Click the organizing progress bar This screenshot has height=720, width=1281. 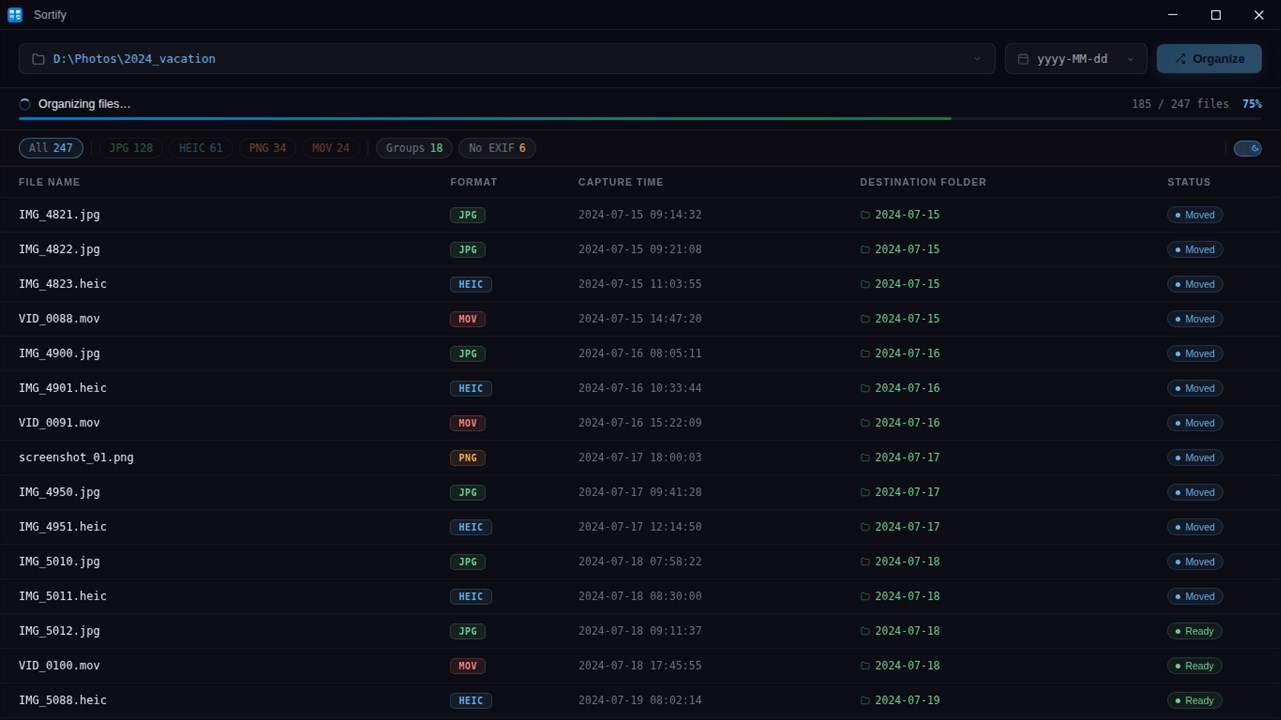(640, 119)
